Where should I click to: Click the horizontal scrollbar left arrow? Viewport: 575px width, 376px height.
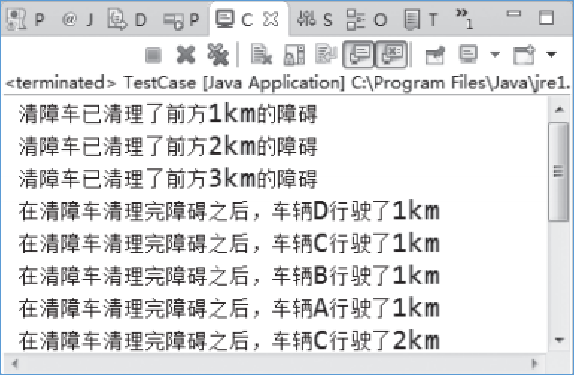click(x=15, y=364)
